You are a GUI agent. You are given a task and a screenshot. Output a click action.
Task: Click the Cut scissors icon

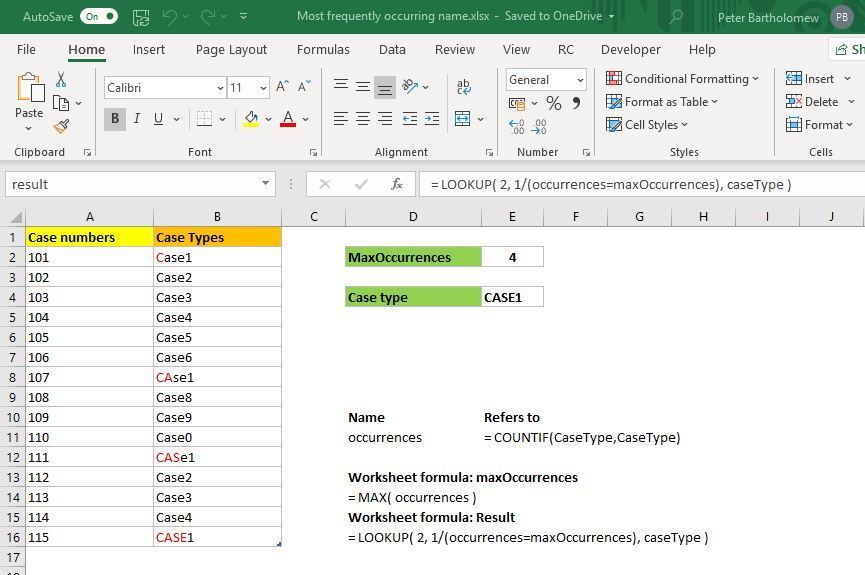tap(61, 79)
